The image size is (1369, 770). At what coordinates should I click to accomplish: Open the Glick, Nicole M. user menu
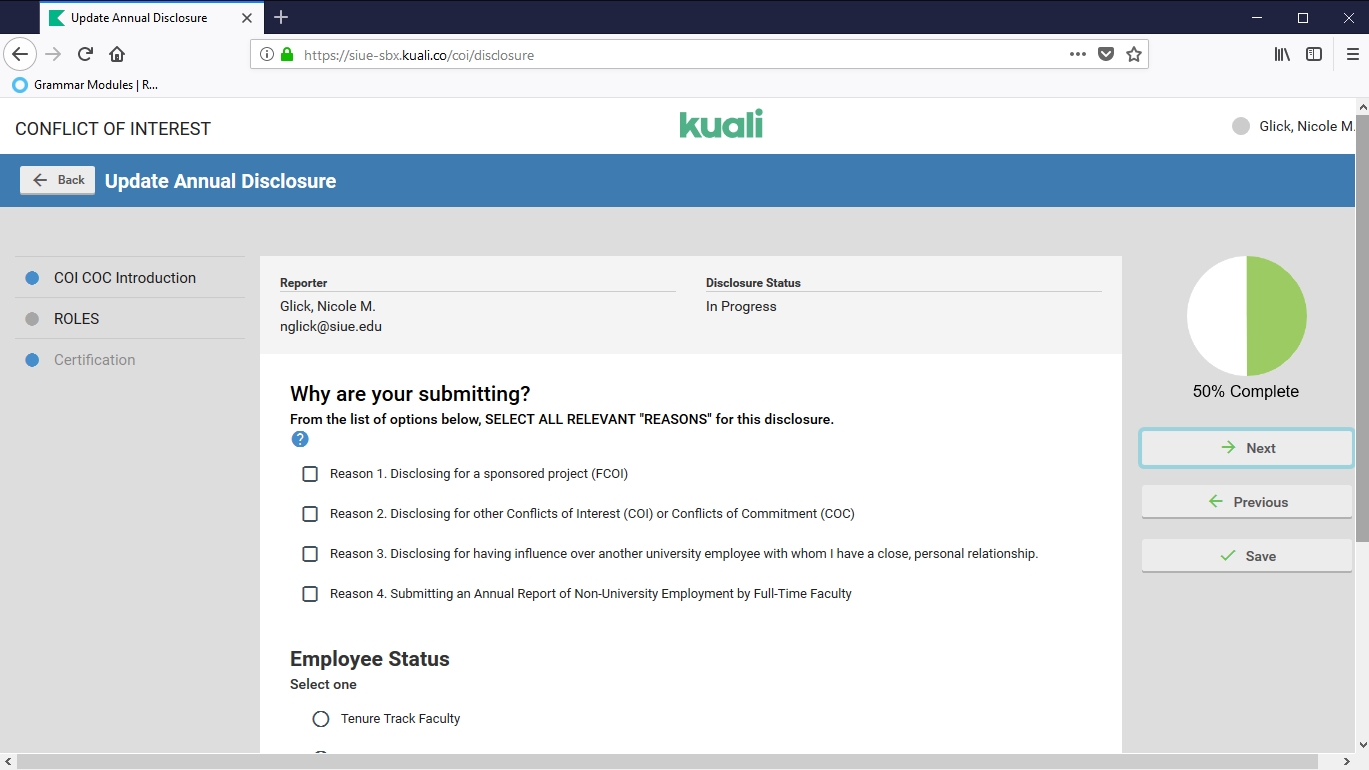pos(1294,127)
